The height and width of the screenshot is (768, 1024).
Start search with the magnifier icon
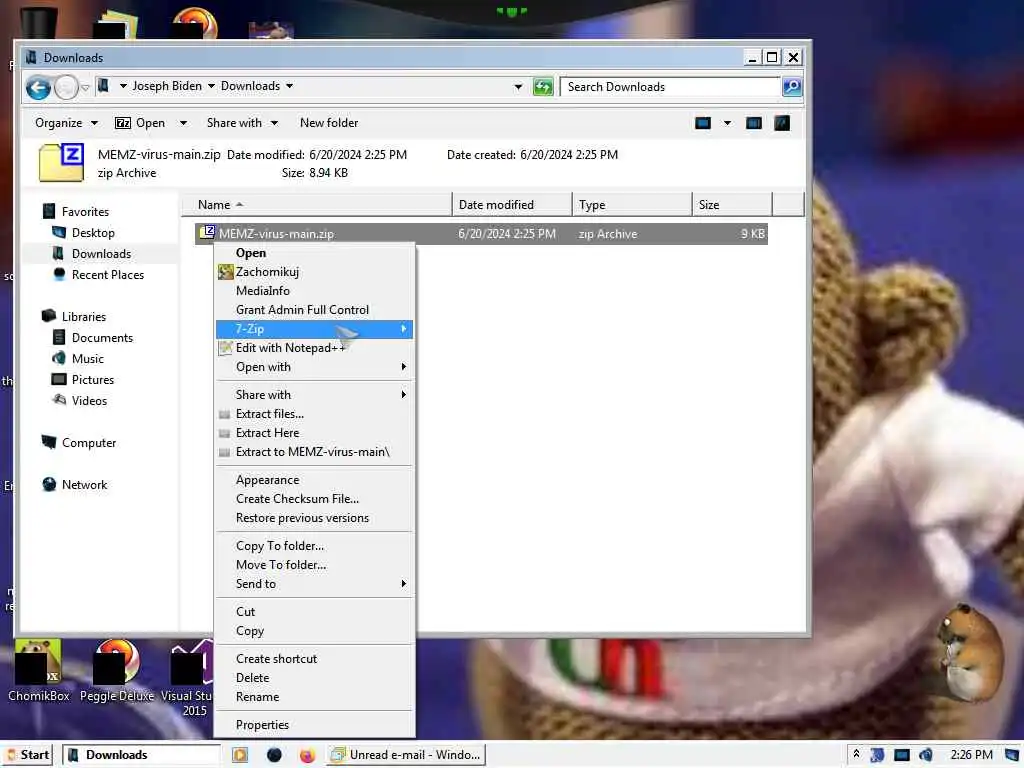pyautogui.click(x=792, y=86)
